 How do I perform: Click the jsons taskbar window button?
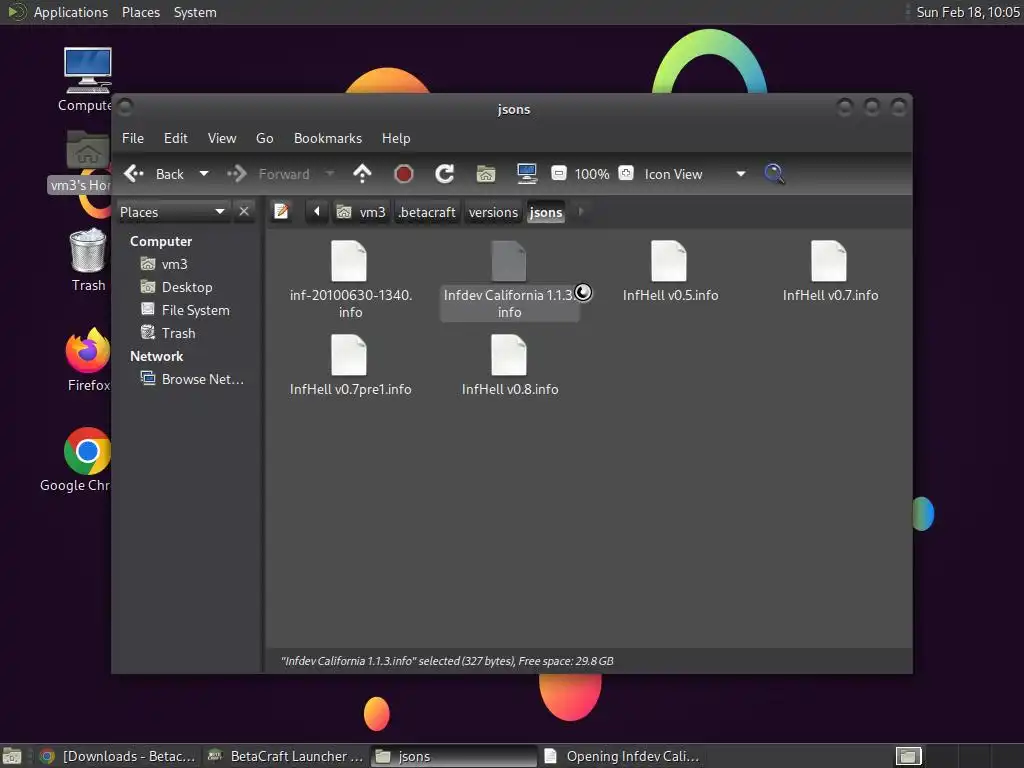tap(454, 756)
